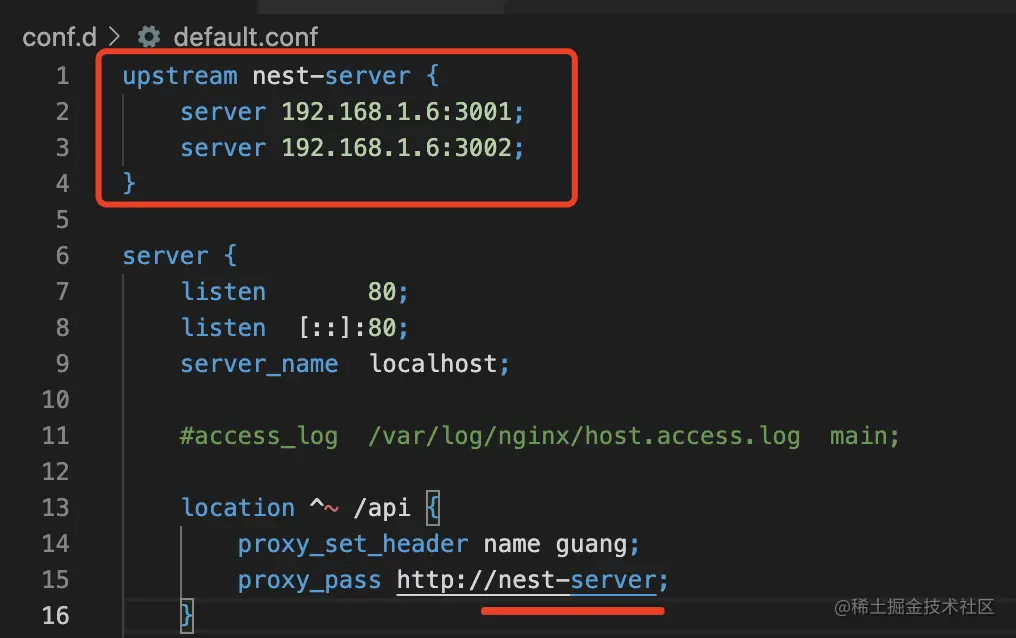This screenshot has width=1016, height=638.
Task: Click the closing brace on line 16
Action: click(x=187, y=615)
